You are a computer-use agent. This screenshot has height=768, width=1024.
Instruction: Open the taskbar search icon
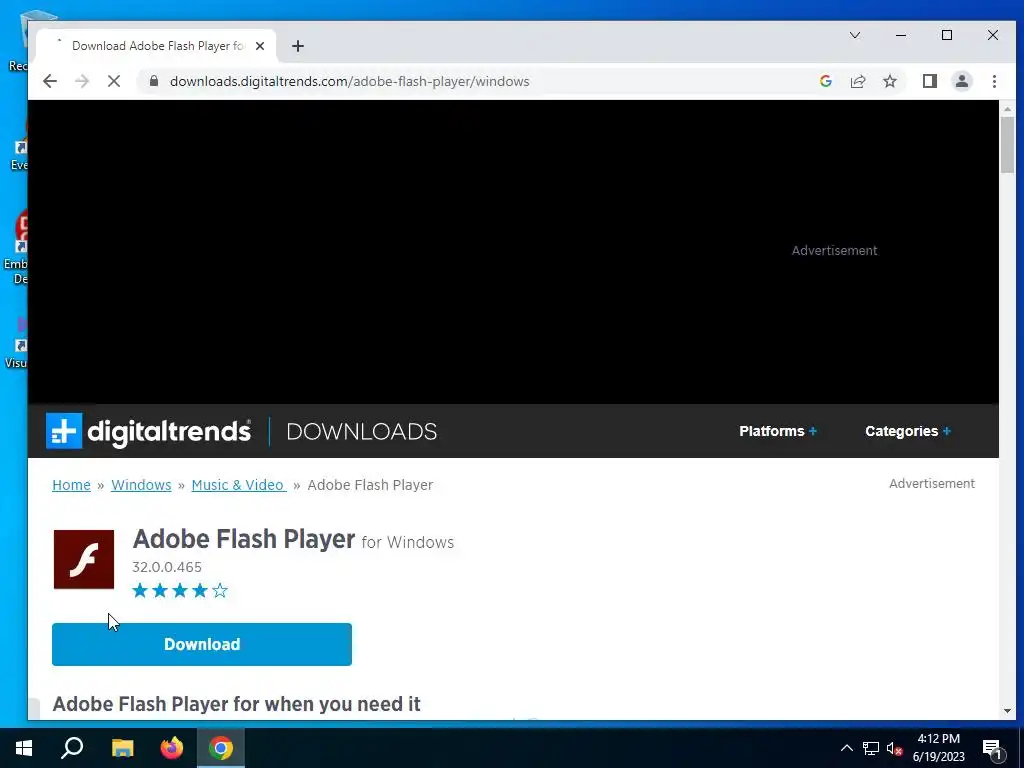(x=72, y=748)
